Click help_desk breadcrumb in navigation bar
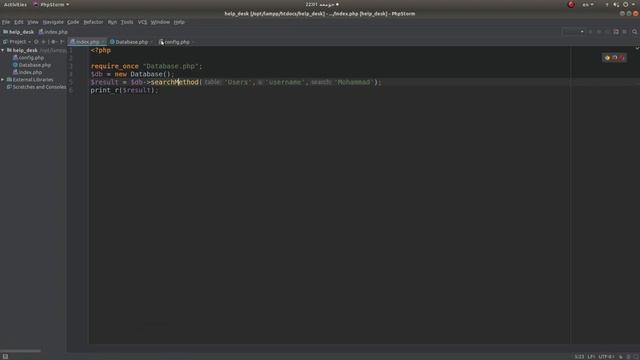 (x=19, y=32)
